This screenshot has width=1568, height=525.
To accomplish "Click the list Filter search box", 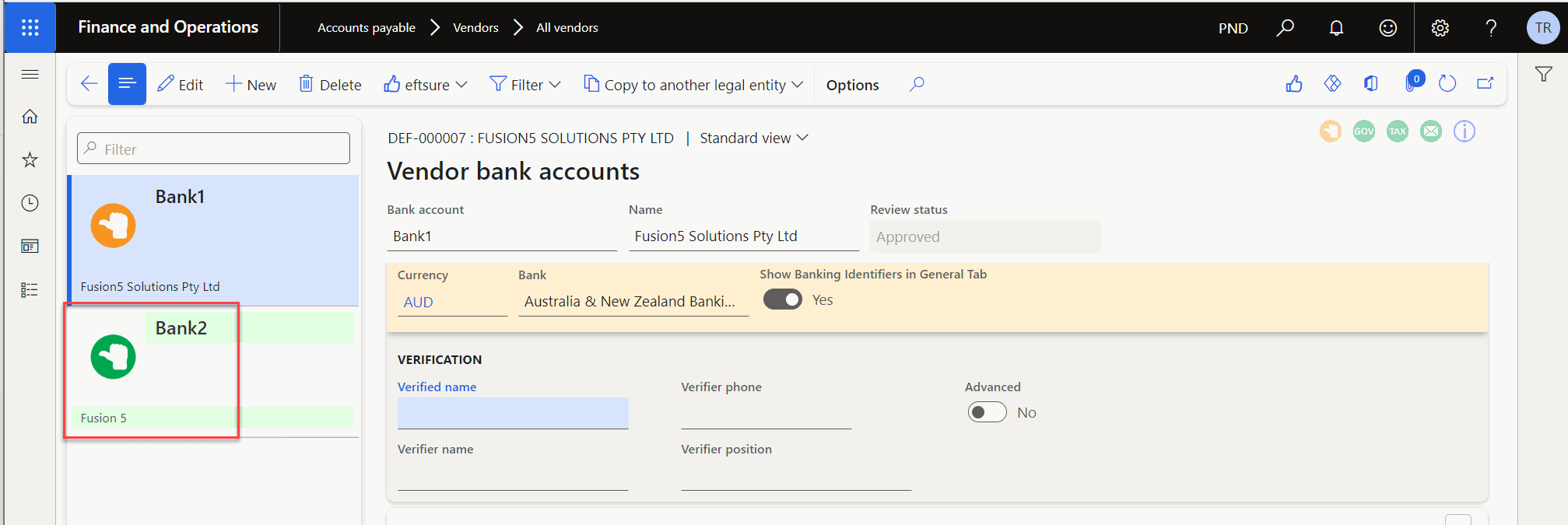I will [214, 149].
